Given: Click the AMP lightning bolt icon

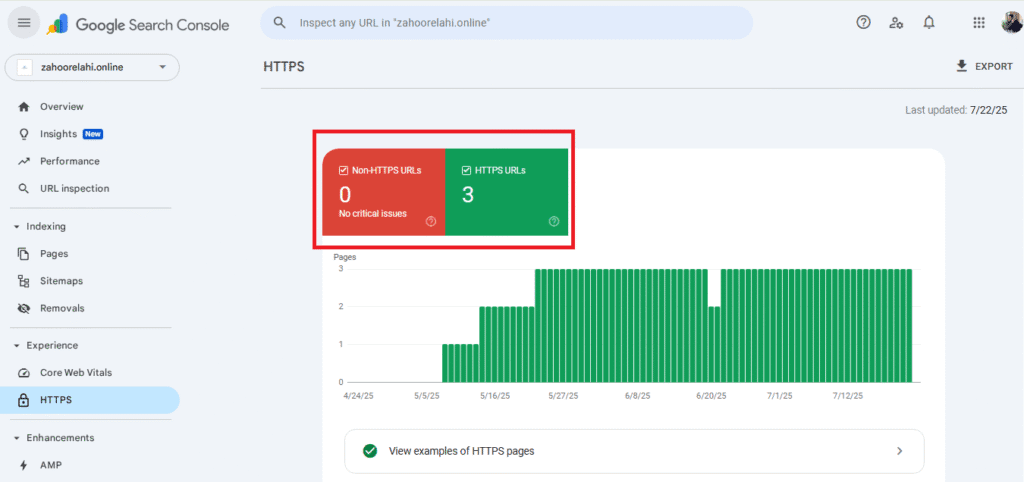Looking at the screenshot, I should click(24, 466).
